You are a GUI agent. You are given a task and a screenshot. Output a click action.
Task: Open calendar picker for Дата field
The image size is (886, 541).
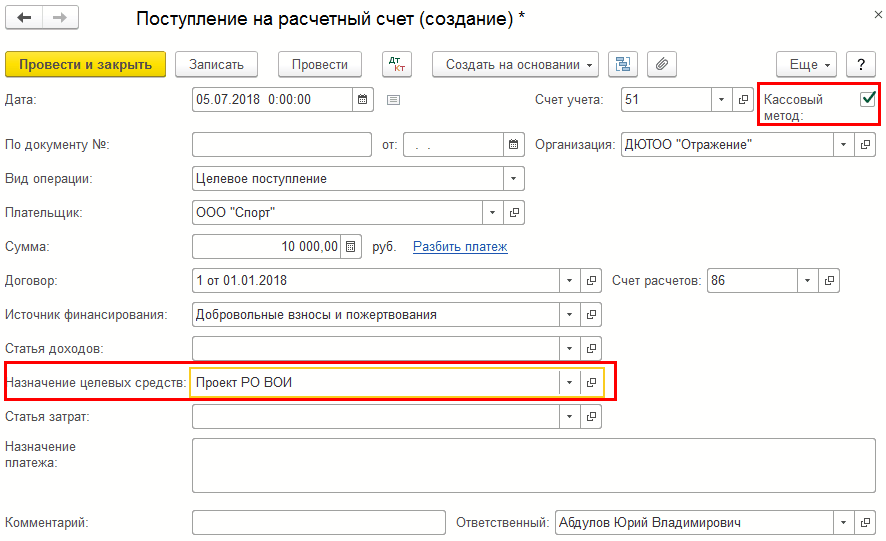363,99
